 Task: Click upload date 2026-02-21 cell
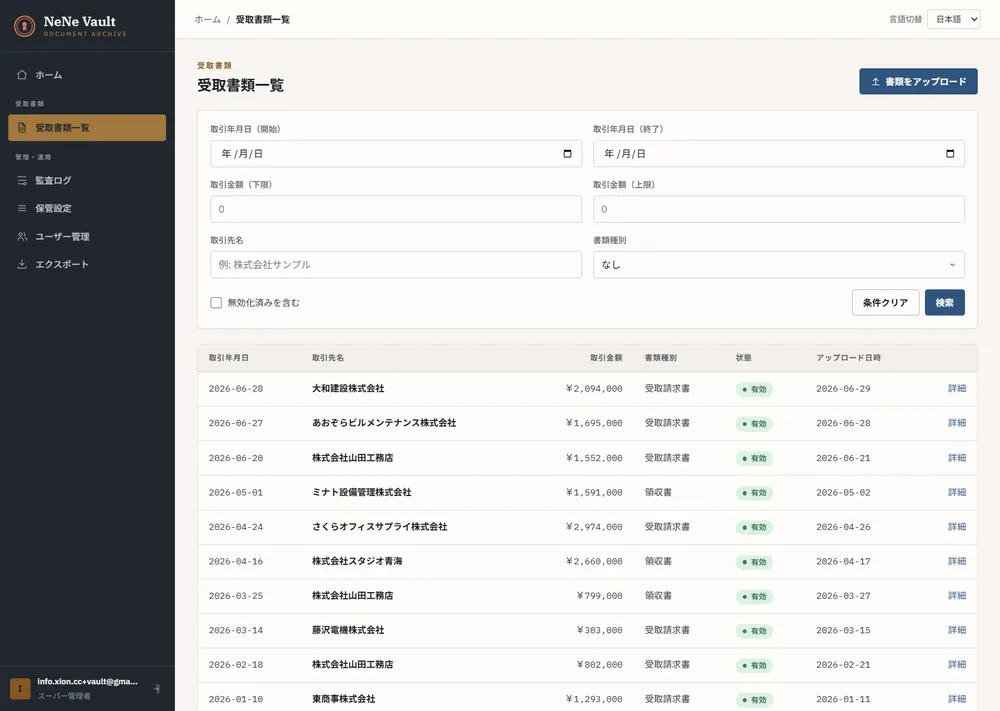tap(843, 664)
